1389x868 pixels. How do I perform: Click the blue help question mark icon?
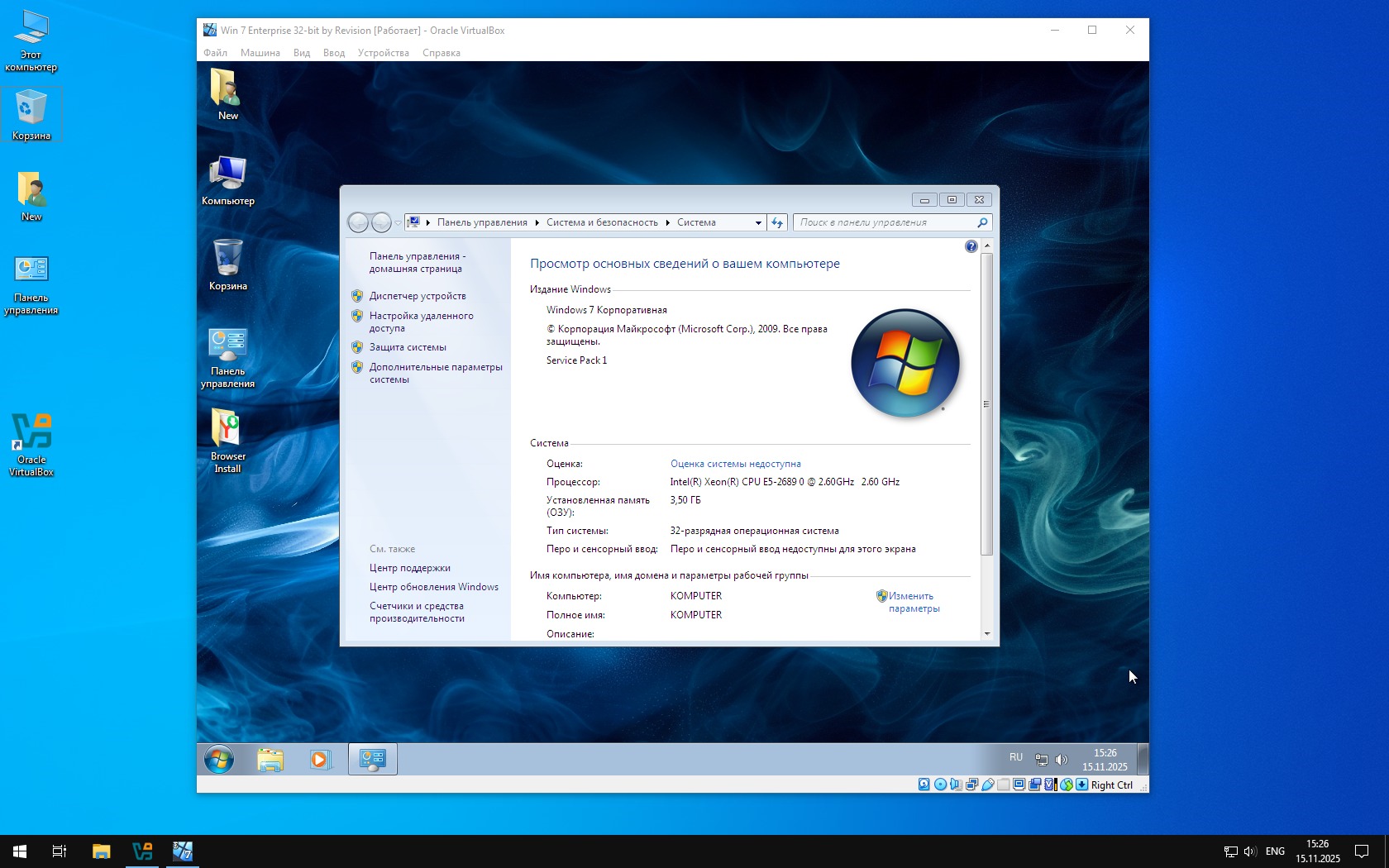(971, 246)
